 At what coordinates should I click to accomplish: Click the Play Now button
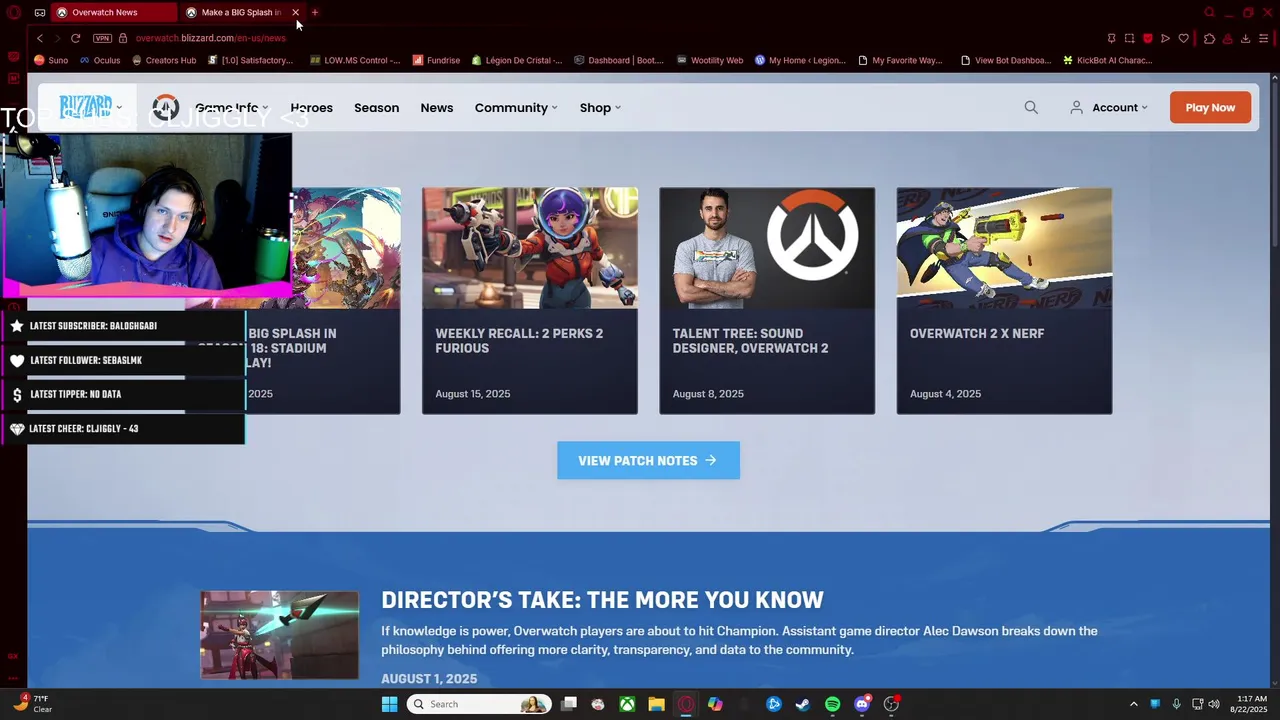(1210, 108)
